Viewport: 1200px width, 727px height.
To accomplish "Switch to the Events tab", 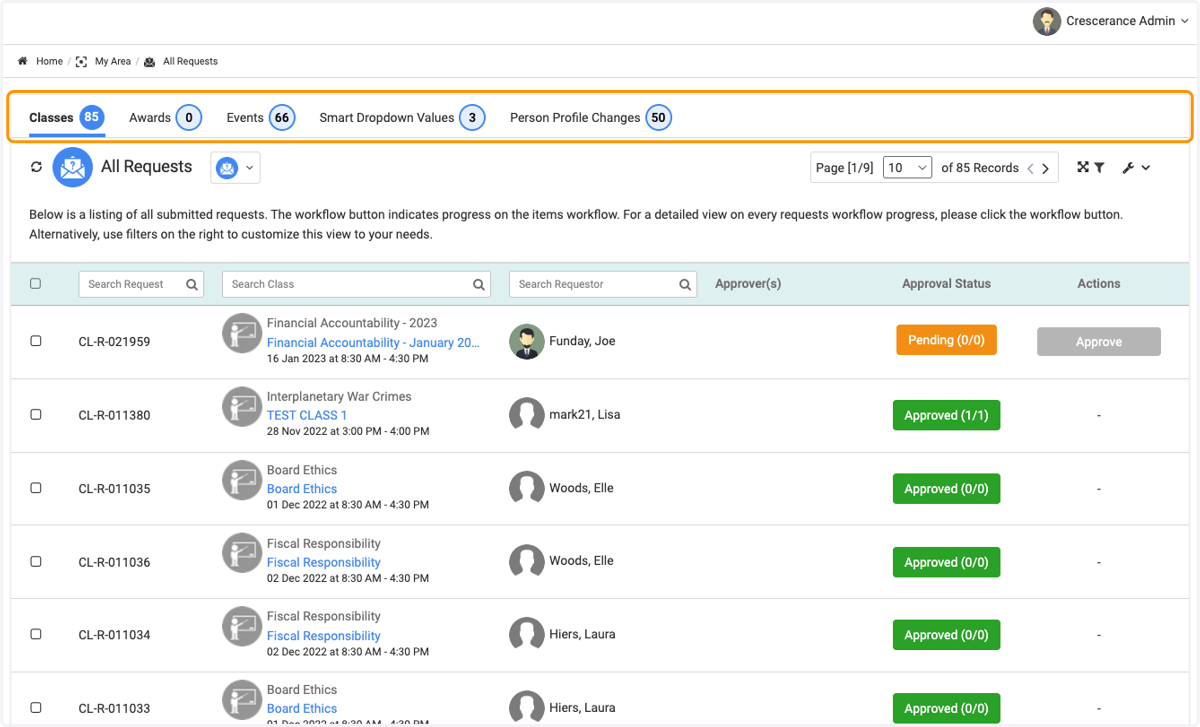I will (260, 118).
